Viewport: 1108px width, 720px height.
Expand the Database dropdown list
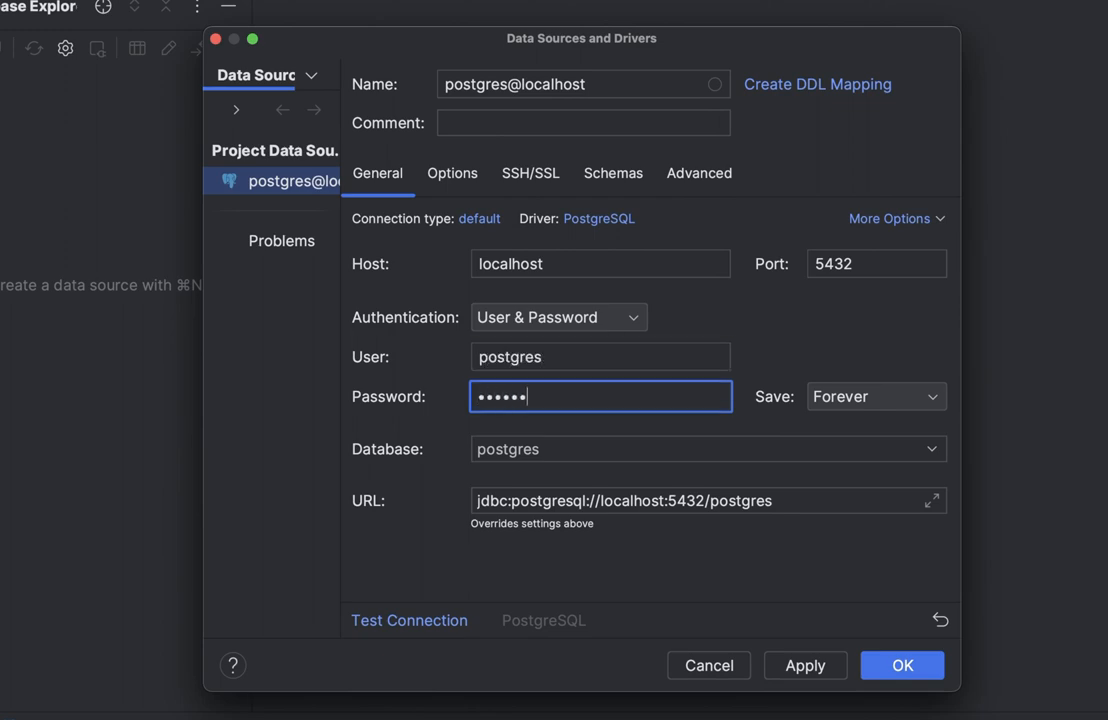[931, 449]
